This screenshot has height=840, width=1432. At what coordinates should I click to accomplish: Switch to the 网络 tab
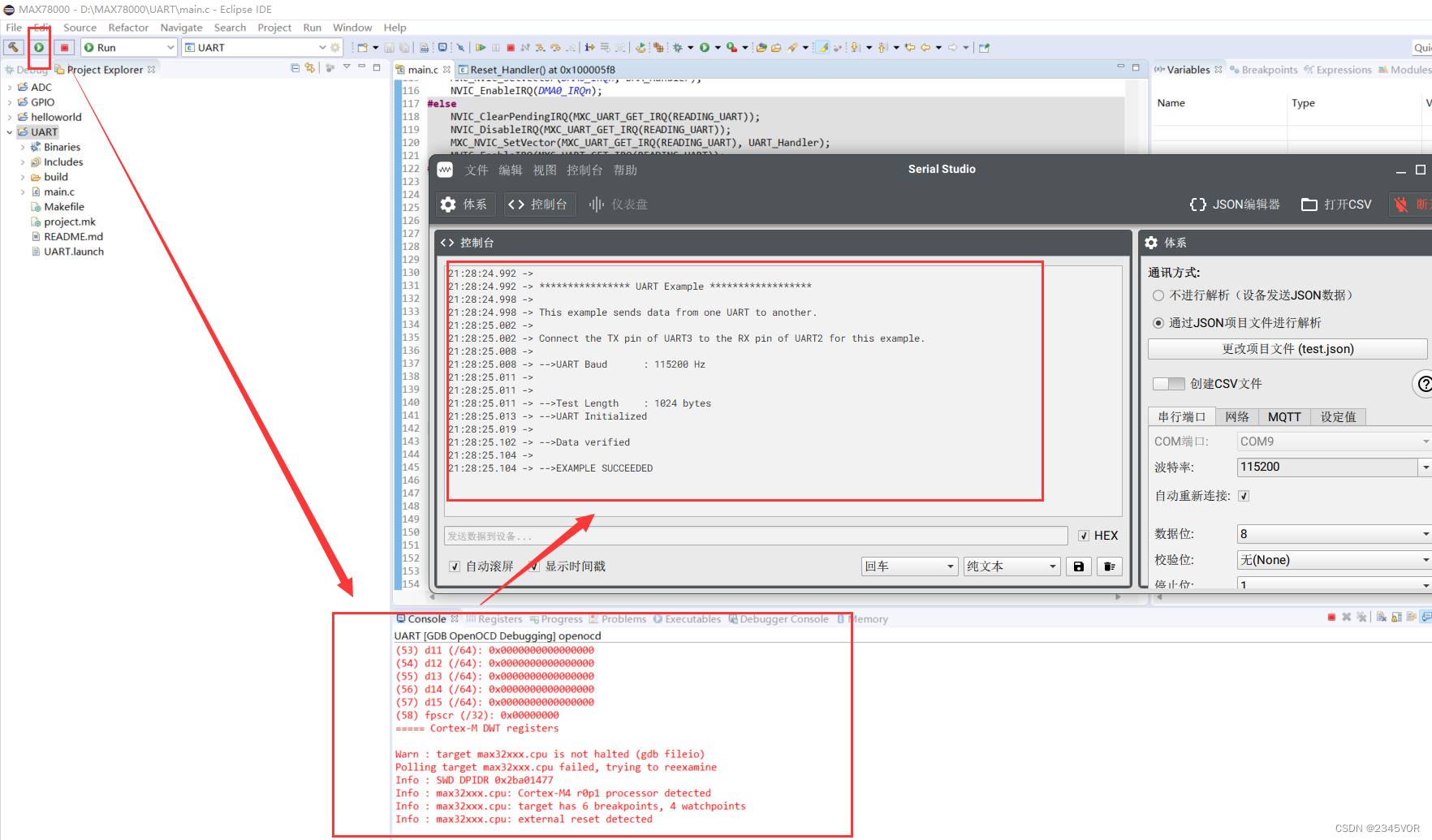[x=1237, y=416]
